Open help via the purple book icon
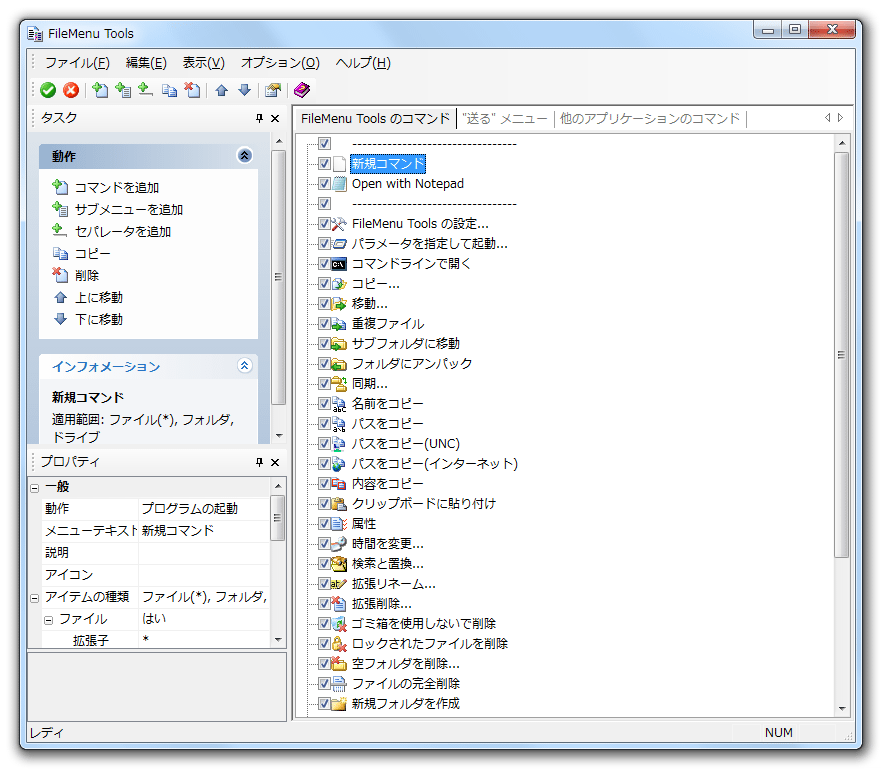The image size is (885, 773). tap(302, 90)
